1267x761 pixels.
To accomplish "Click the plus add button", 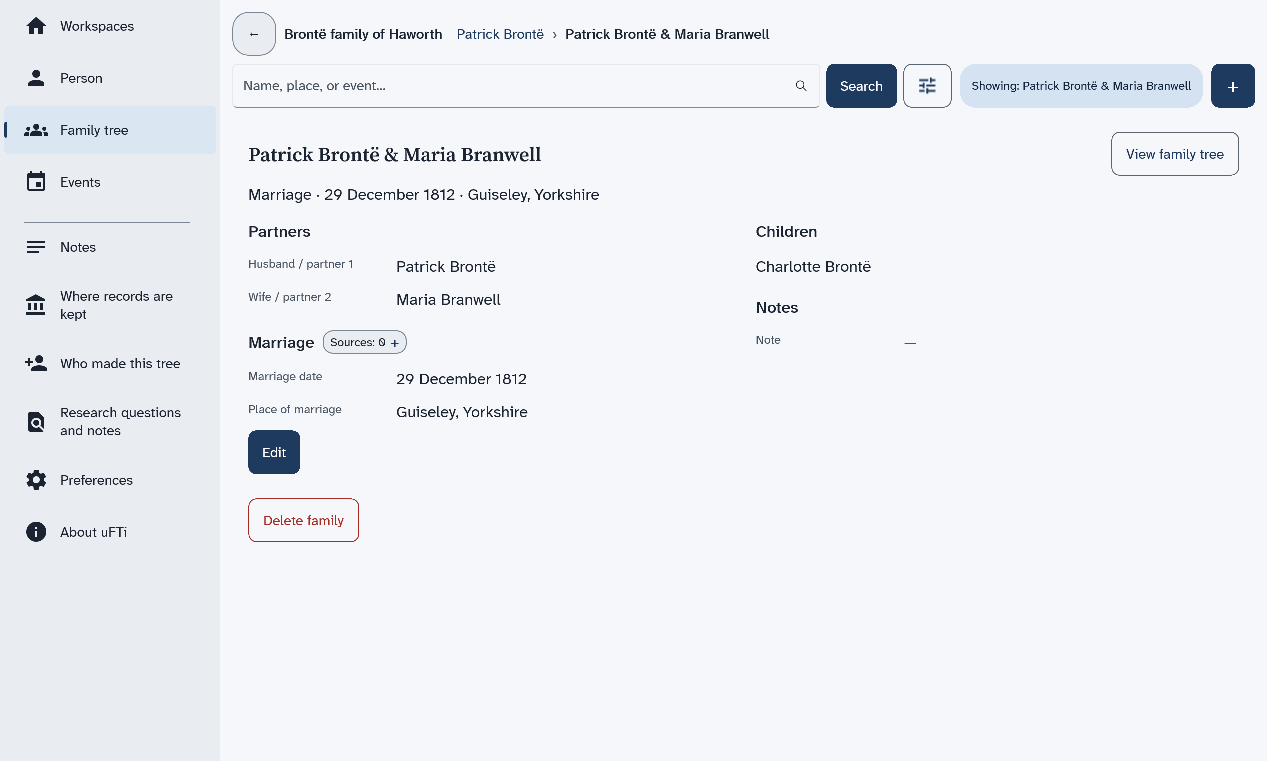I will pos(1233,86).
